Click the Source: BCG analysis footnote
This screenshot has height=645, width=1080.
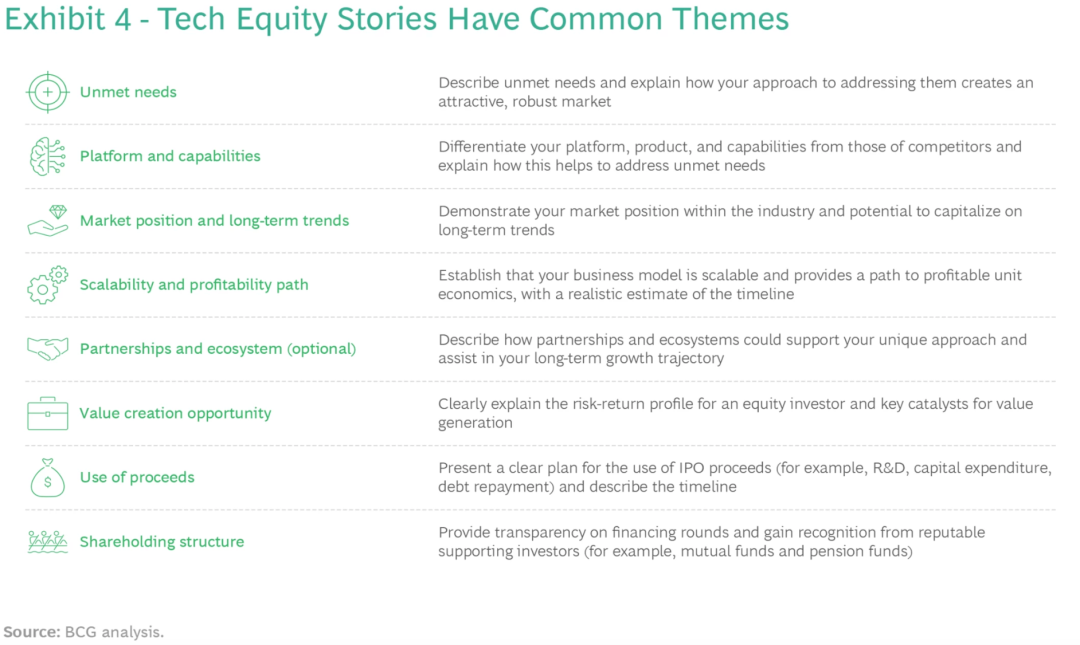click(x=83, y=632)
